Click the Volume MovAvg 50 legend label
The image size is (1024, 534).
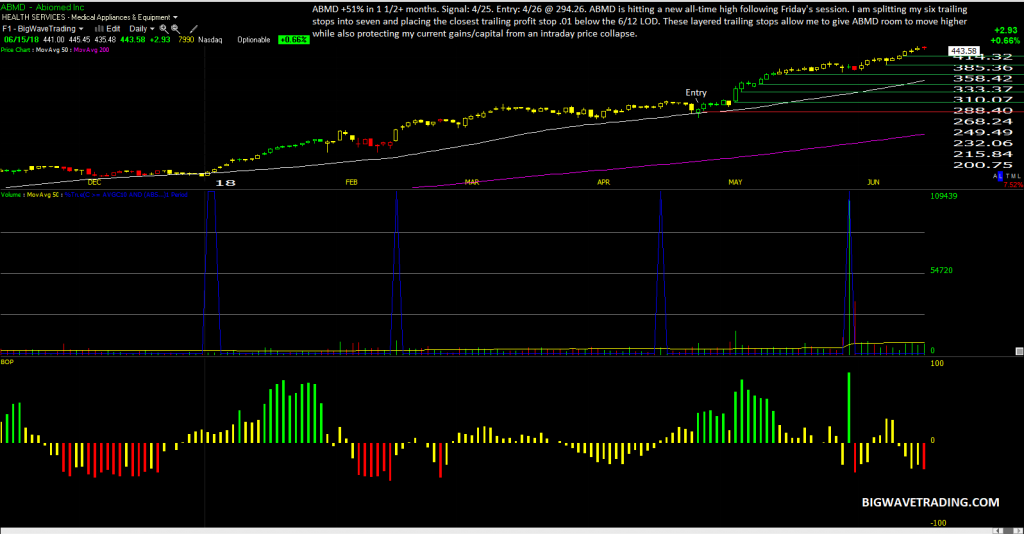point(30,195)
